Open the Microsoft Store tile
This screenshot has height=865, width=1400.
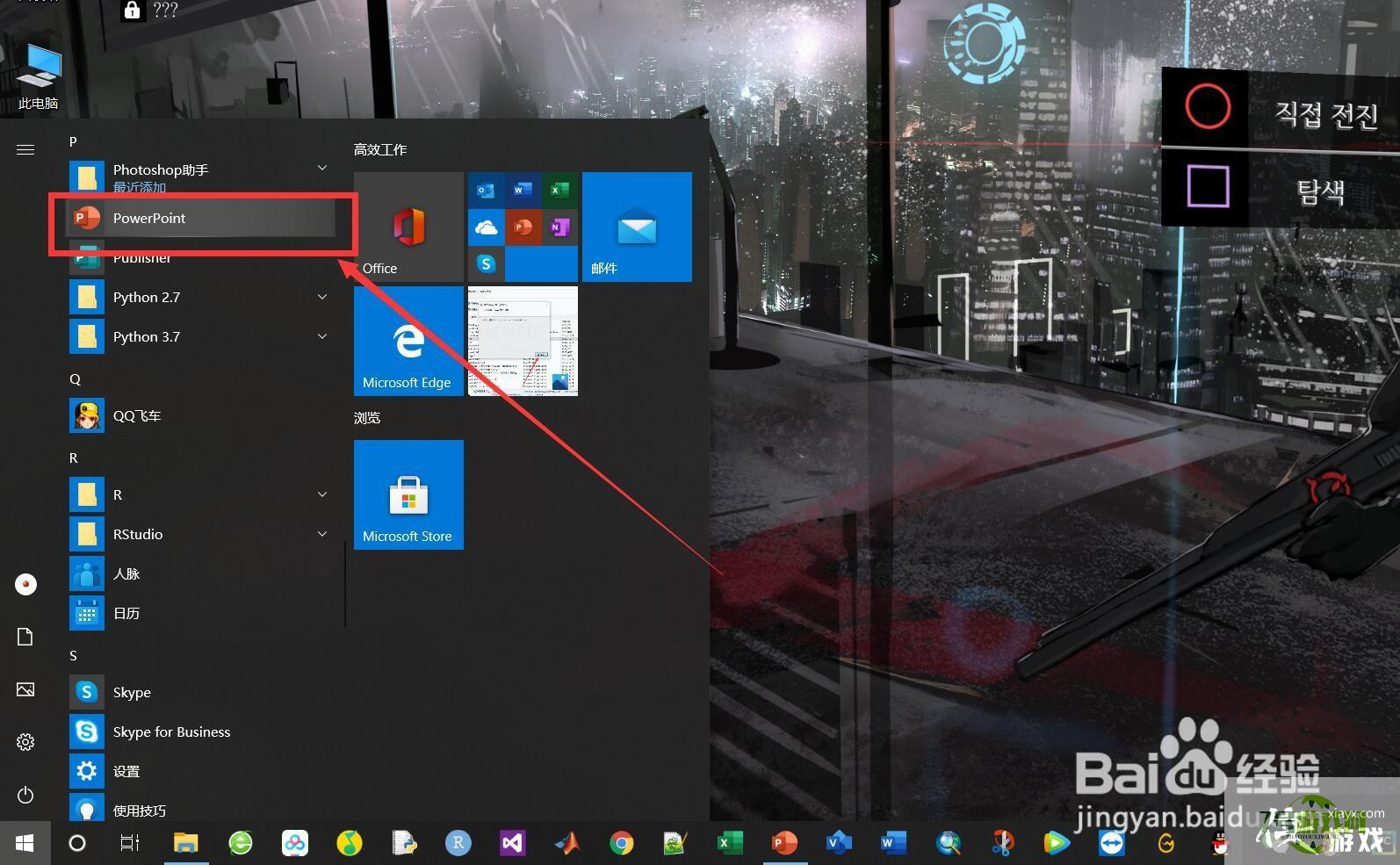click(408, 494)
